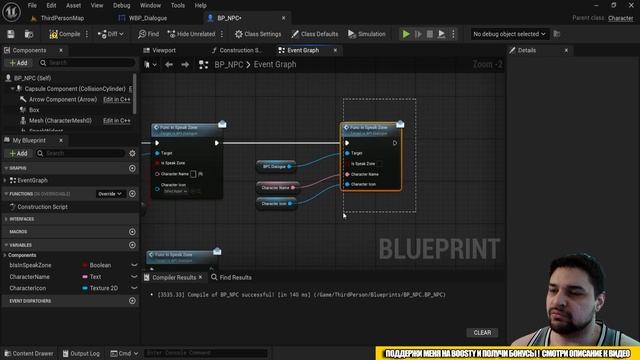640x360 pixels.
Task: Click the Unreal Engine logo icon
Action: (x=11, y=11)
